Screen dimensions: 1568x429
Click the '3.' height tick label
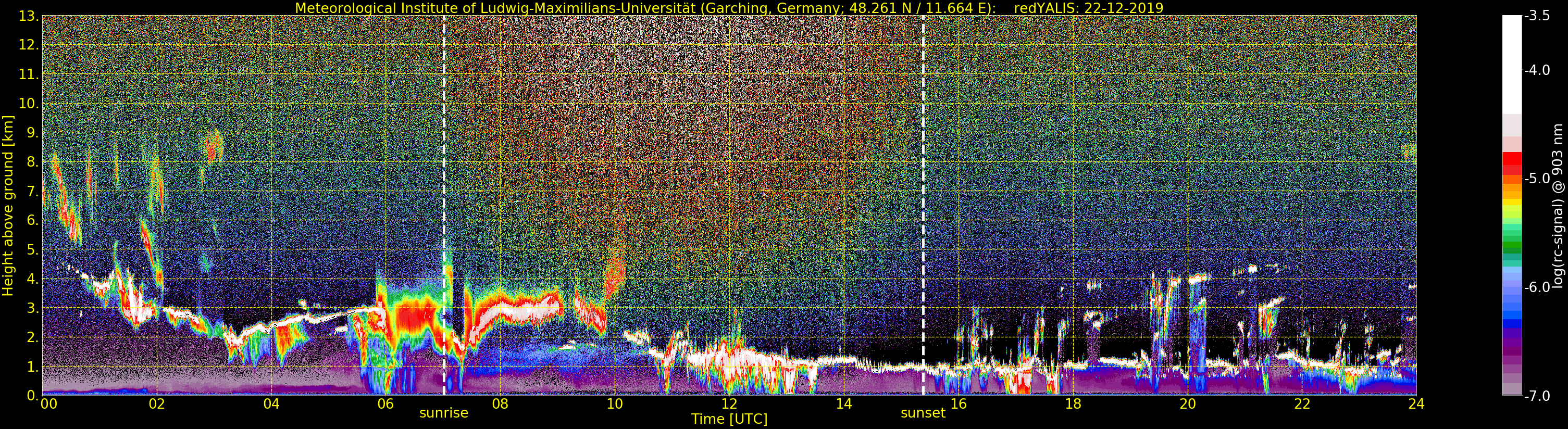33,308
